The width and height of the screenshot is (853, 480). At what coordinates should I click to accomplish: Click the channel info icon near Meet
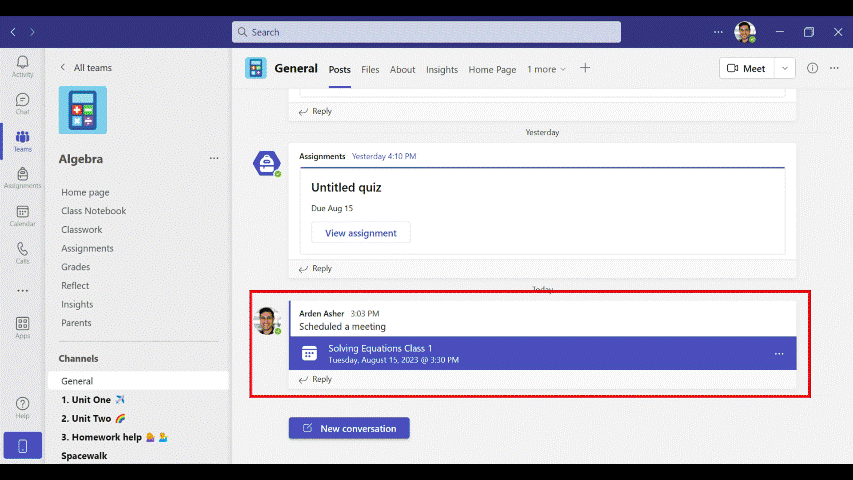[x=812, y=68]
